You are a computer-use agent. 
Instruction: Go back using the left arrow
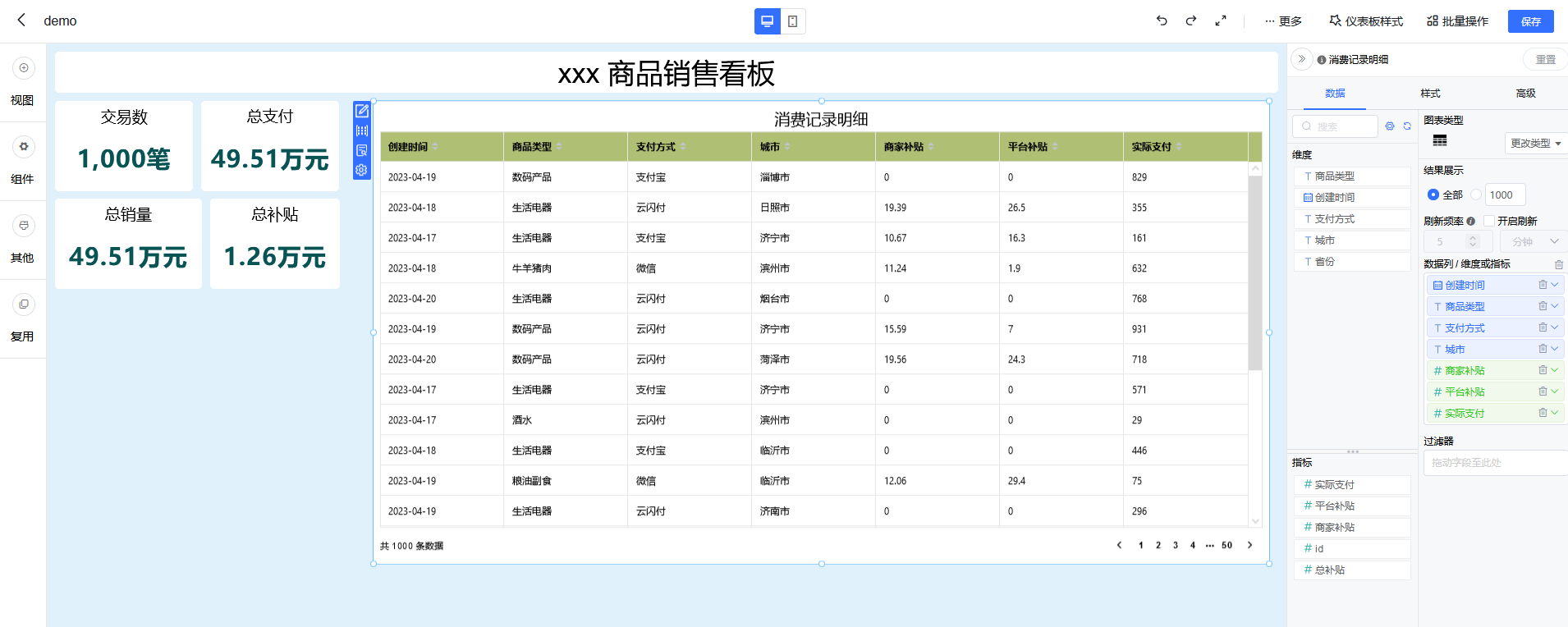click(x=21, y=20)
